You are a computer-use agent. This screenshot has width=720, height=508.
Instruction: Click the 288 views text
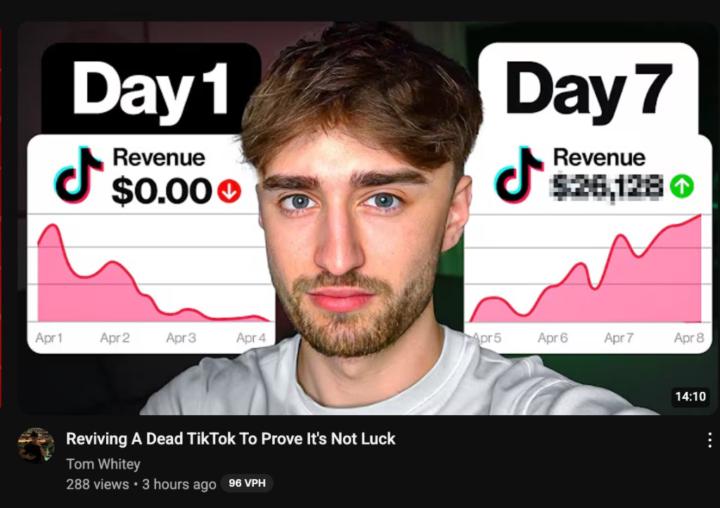pyautogui.click(x=97, y=484)
